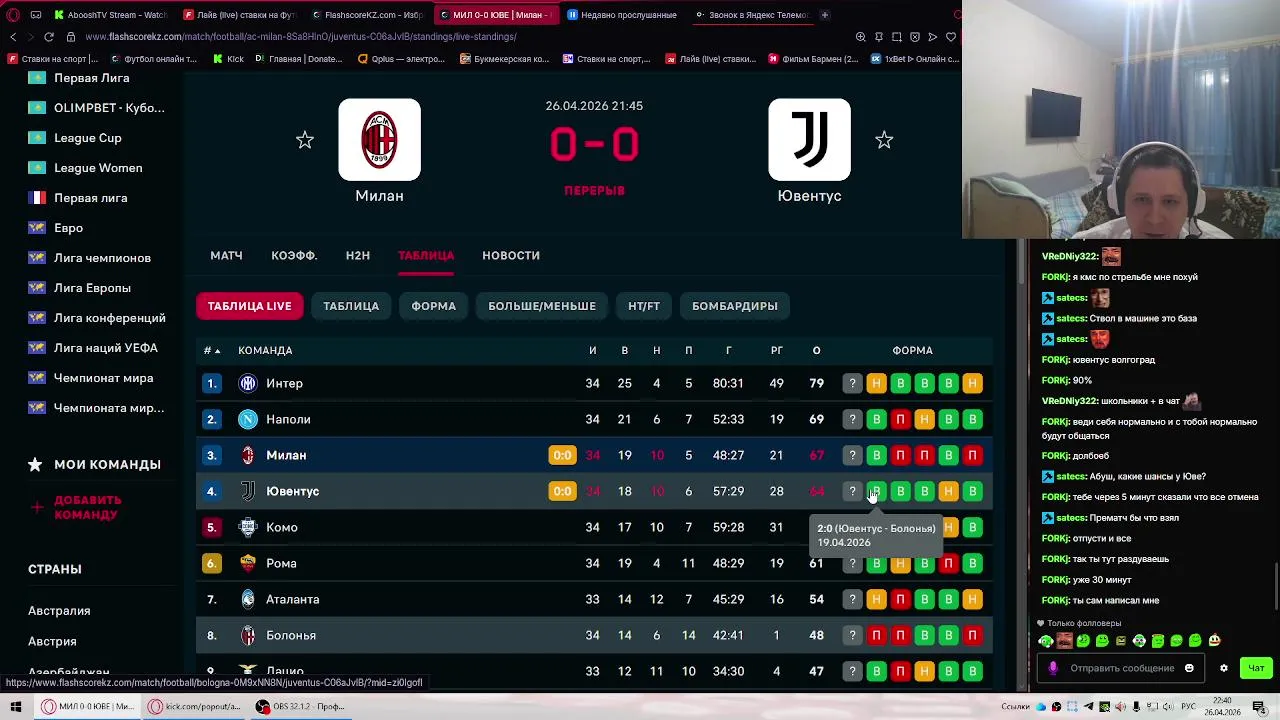Image resolution: width=1280 pixels, height=720 pixels.
Task: Select the ТАБЛИЦА LIVE filter
Action: tap(250, 306)
